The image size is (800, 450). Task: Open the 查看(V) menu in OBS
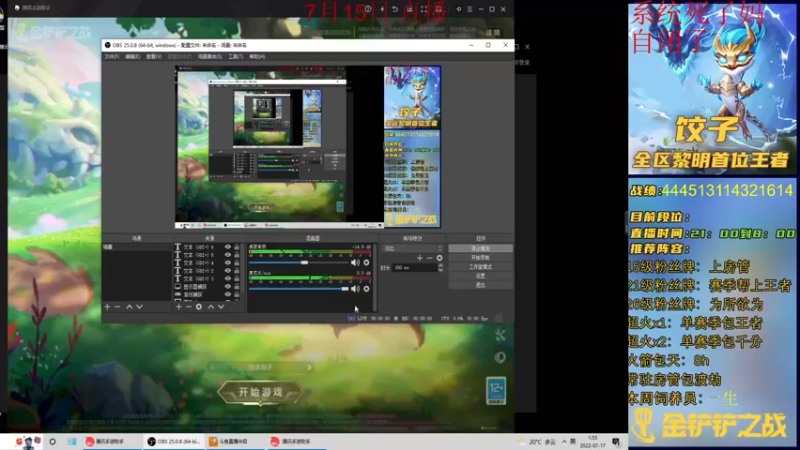[x=154, y=57]
